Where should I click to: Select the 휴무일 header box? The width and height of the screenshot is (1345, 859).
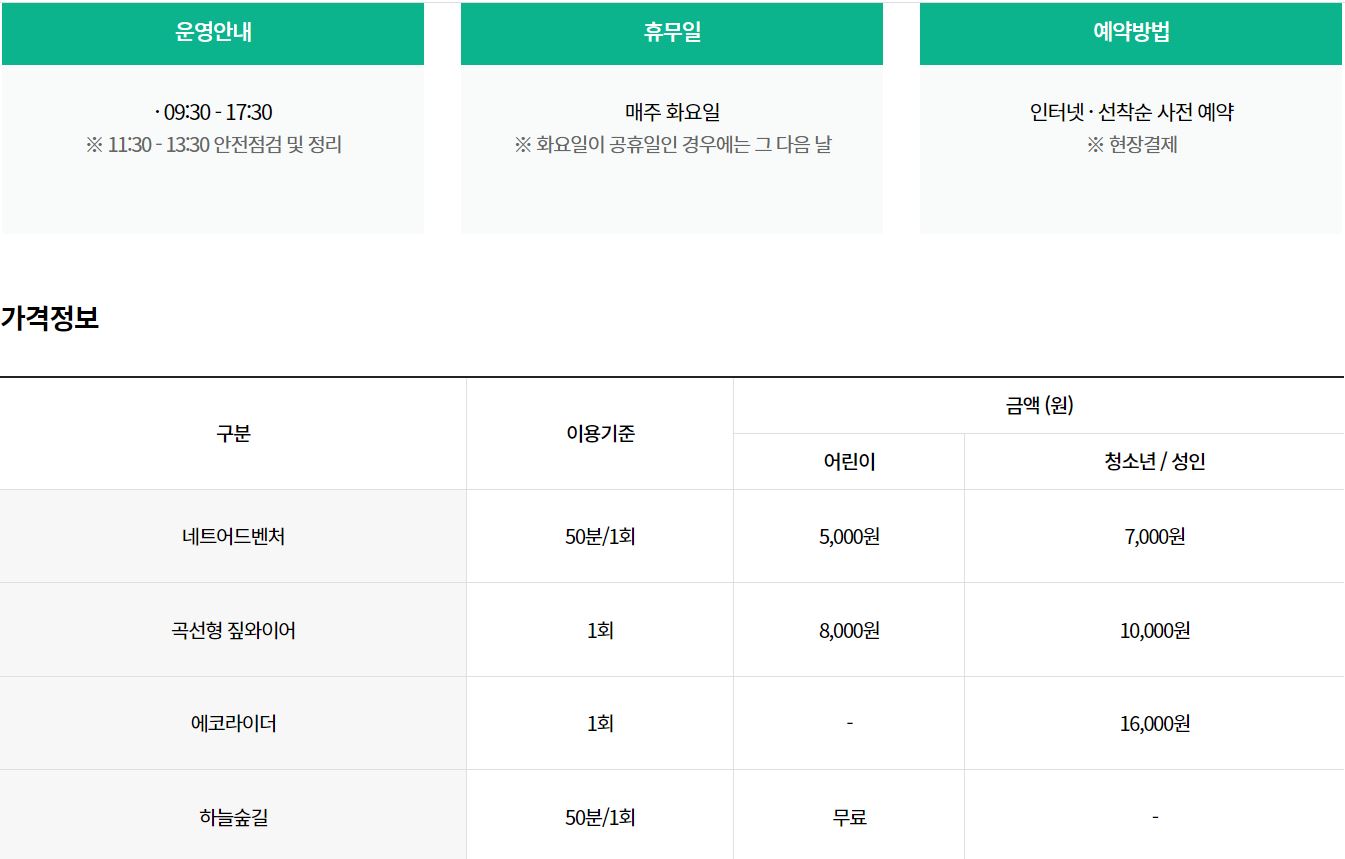click(672, 32)
